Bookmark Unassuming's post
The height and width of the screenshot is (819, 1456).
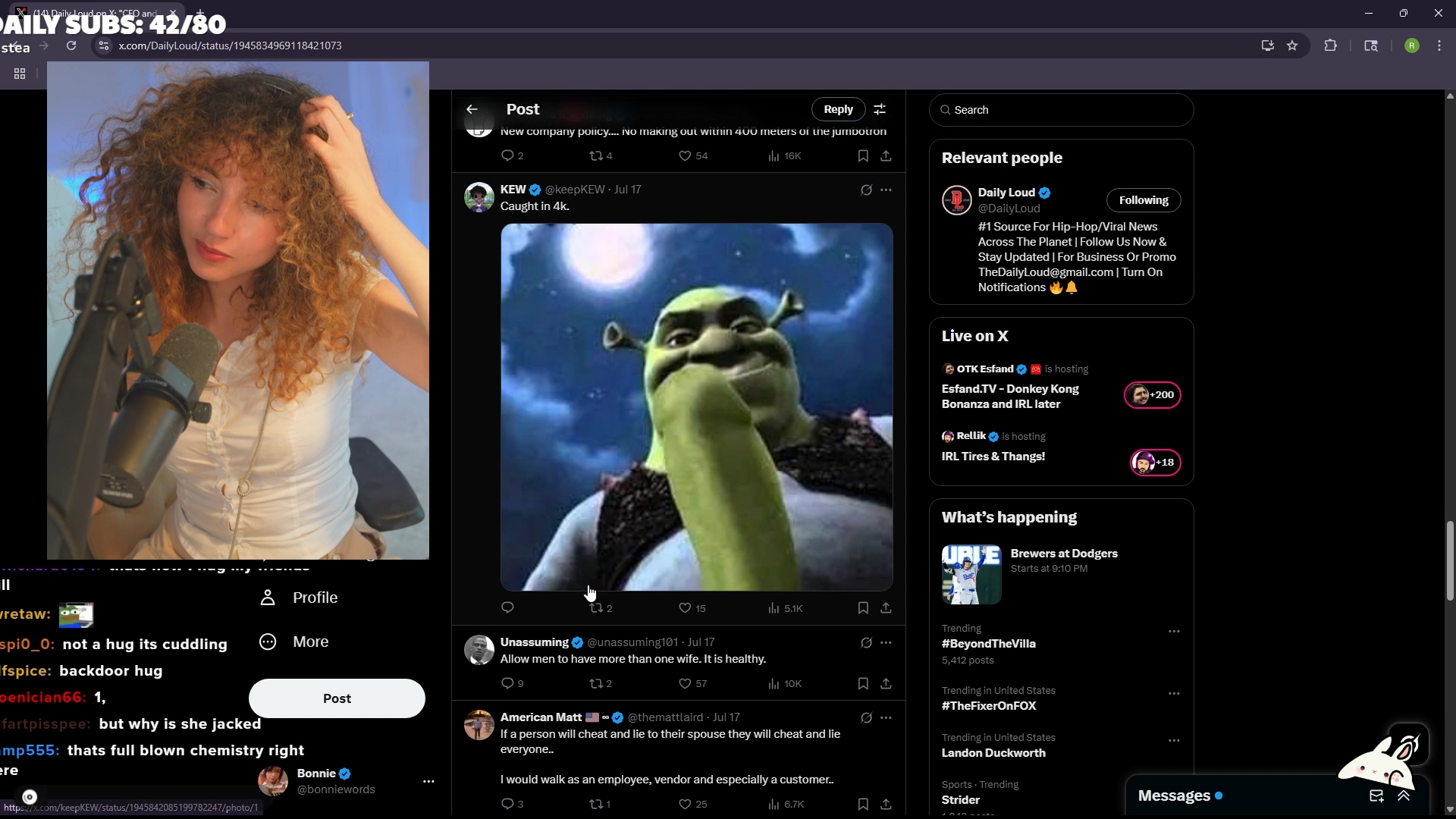click(x=863, y=683)
